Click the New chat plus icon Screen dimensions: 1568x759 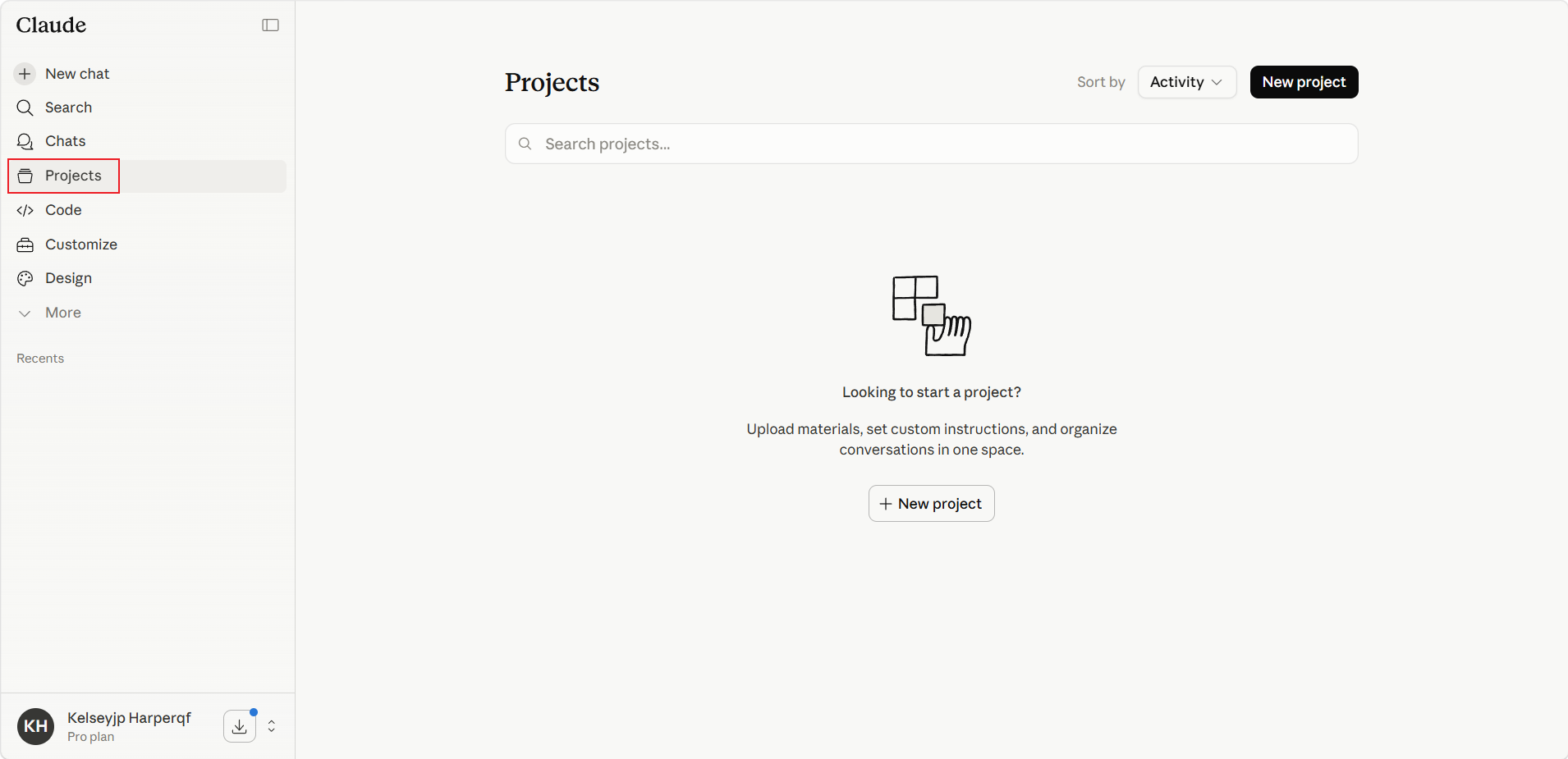[x=25, y=74]
